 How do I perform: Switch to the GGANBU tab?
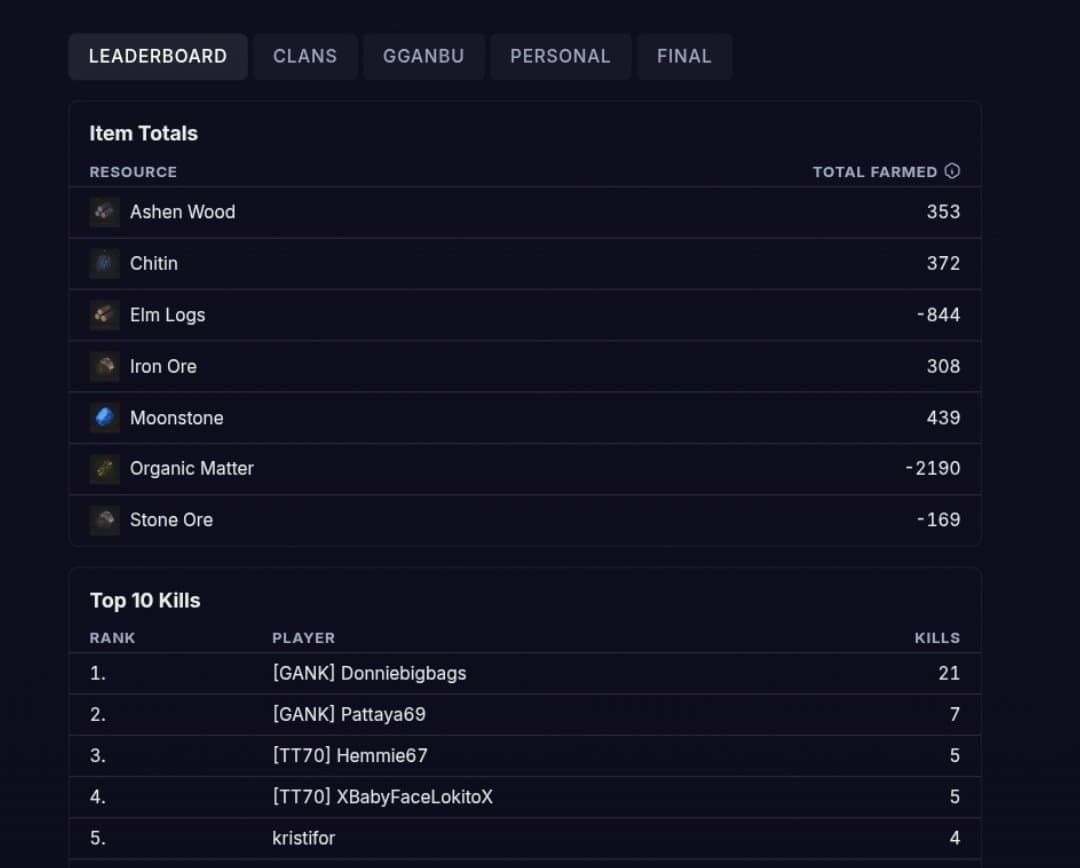coord(423,56)
